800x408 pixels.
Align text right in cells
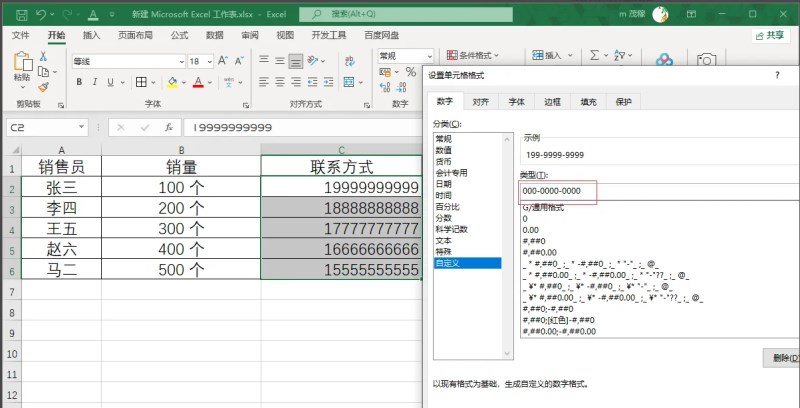click(x=295, y=82)
